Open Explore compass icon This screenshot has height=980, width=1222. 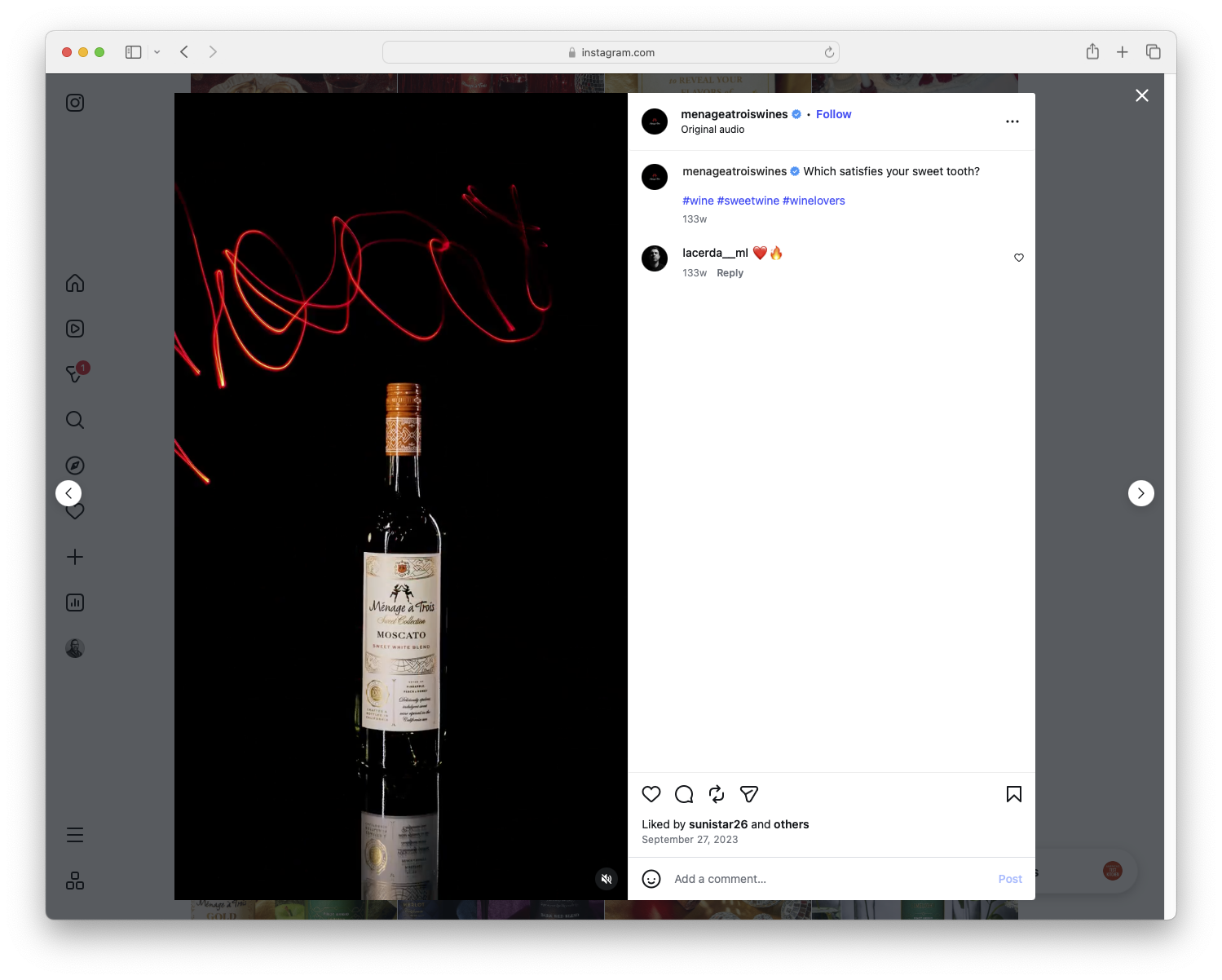click(x=75, y=466)
